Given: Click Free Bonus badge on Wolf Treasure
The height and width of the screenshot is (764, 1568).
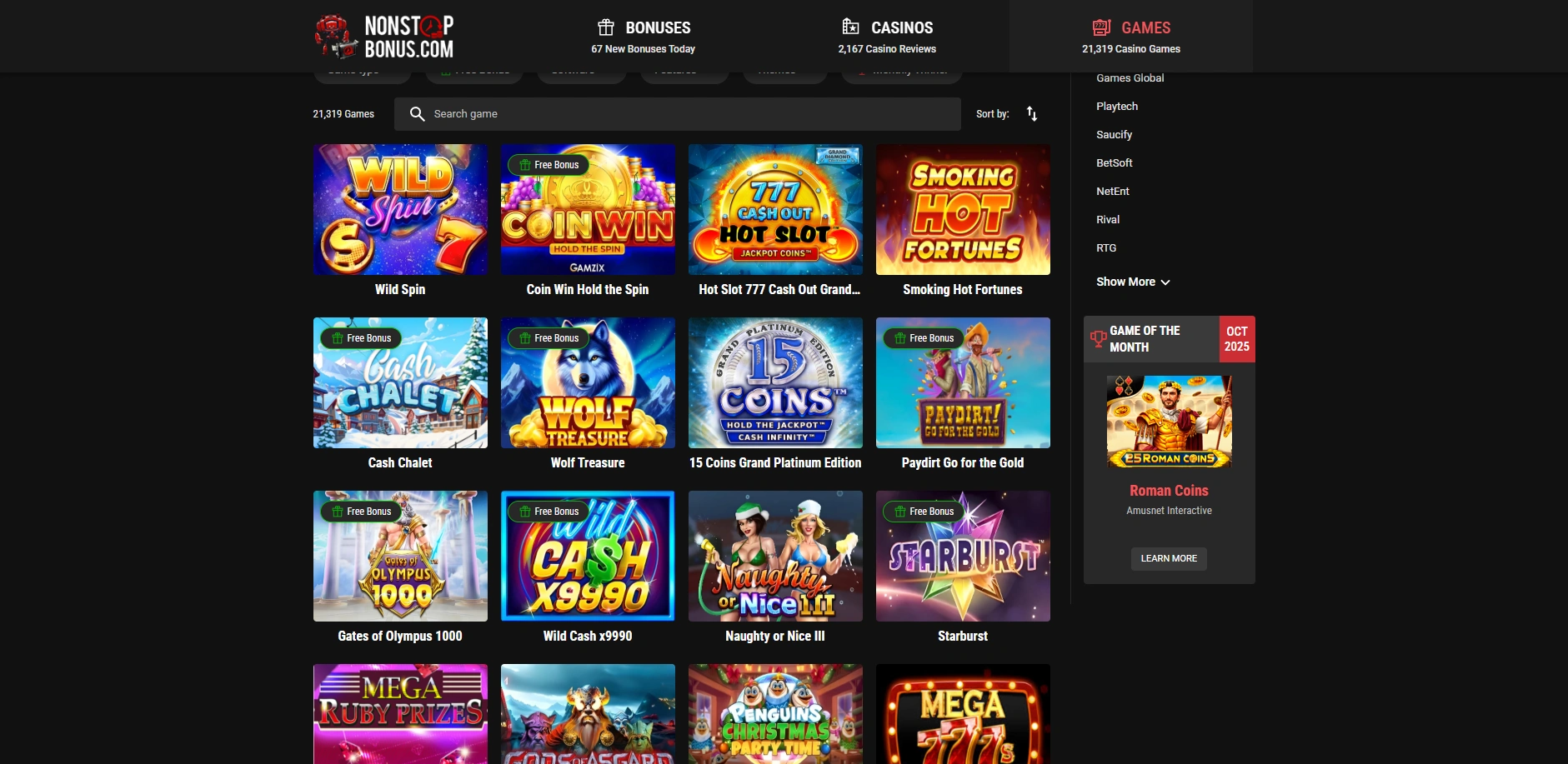Looking at the screenshot, I should 549,338.
